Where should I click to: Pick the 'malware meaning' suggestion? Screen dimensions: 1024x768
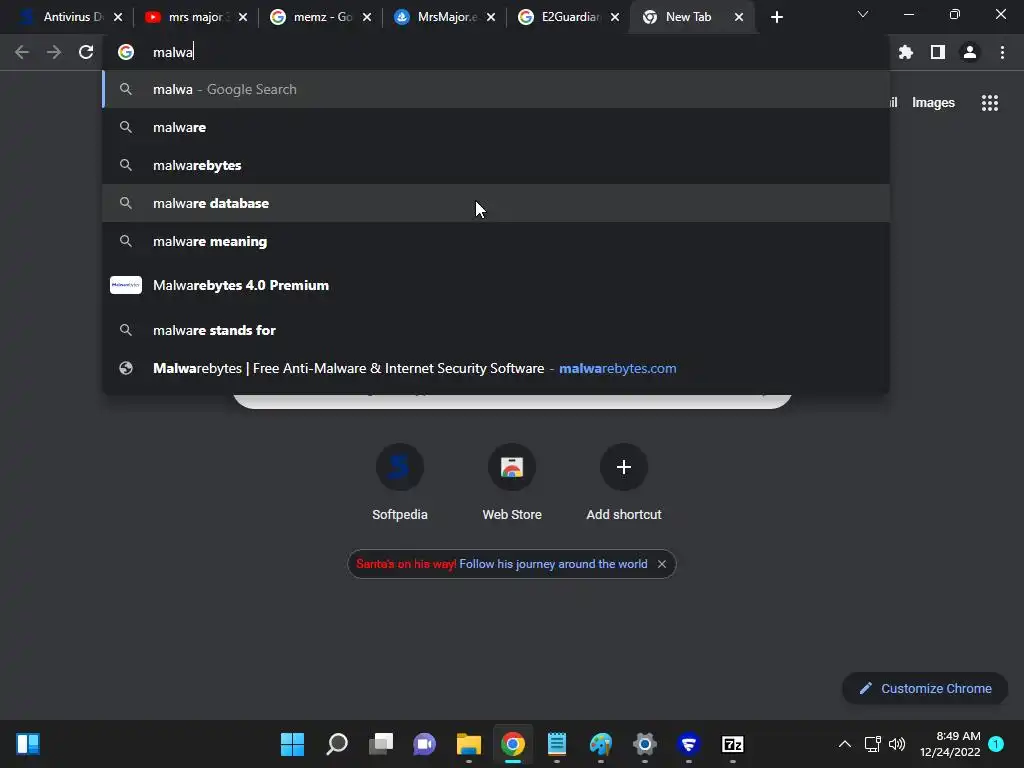pos(496,241)
